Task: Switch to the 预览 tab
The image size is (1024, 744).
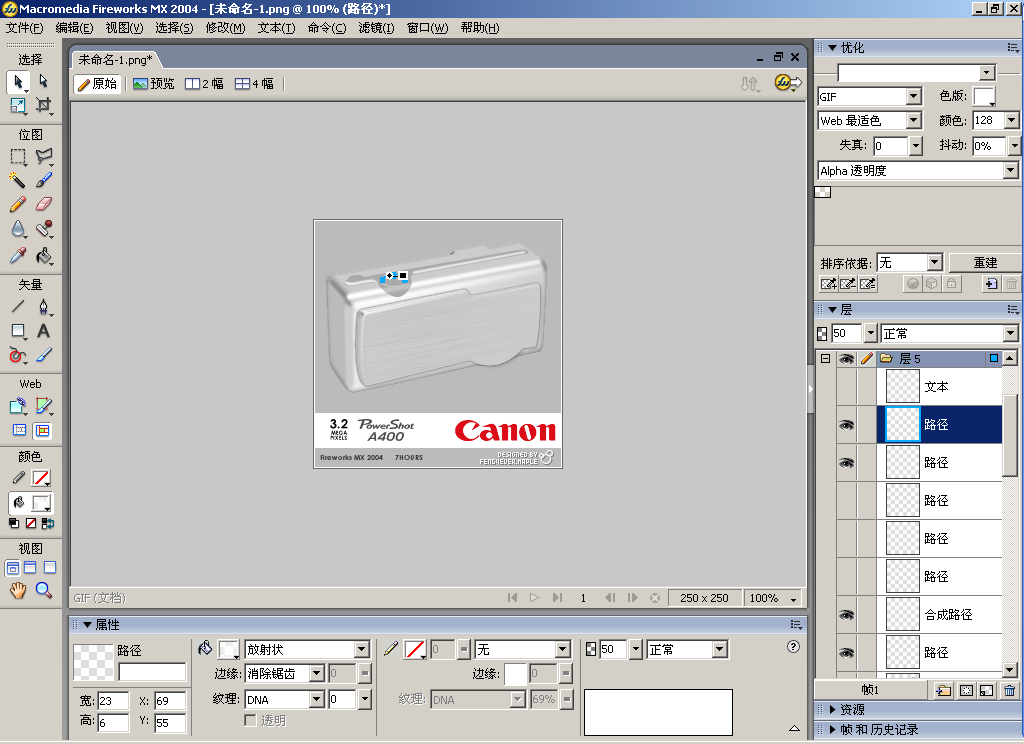Action: pyautogui.click(x=153, y=84)
